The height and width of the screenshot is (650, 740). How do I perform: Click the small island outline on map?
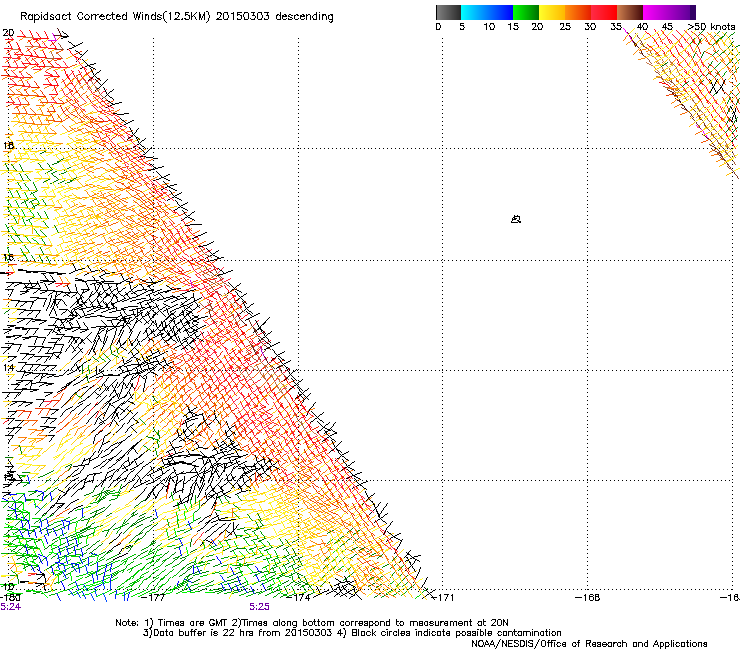tap(516, 219)
